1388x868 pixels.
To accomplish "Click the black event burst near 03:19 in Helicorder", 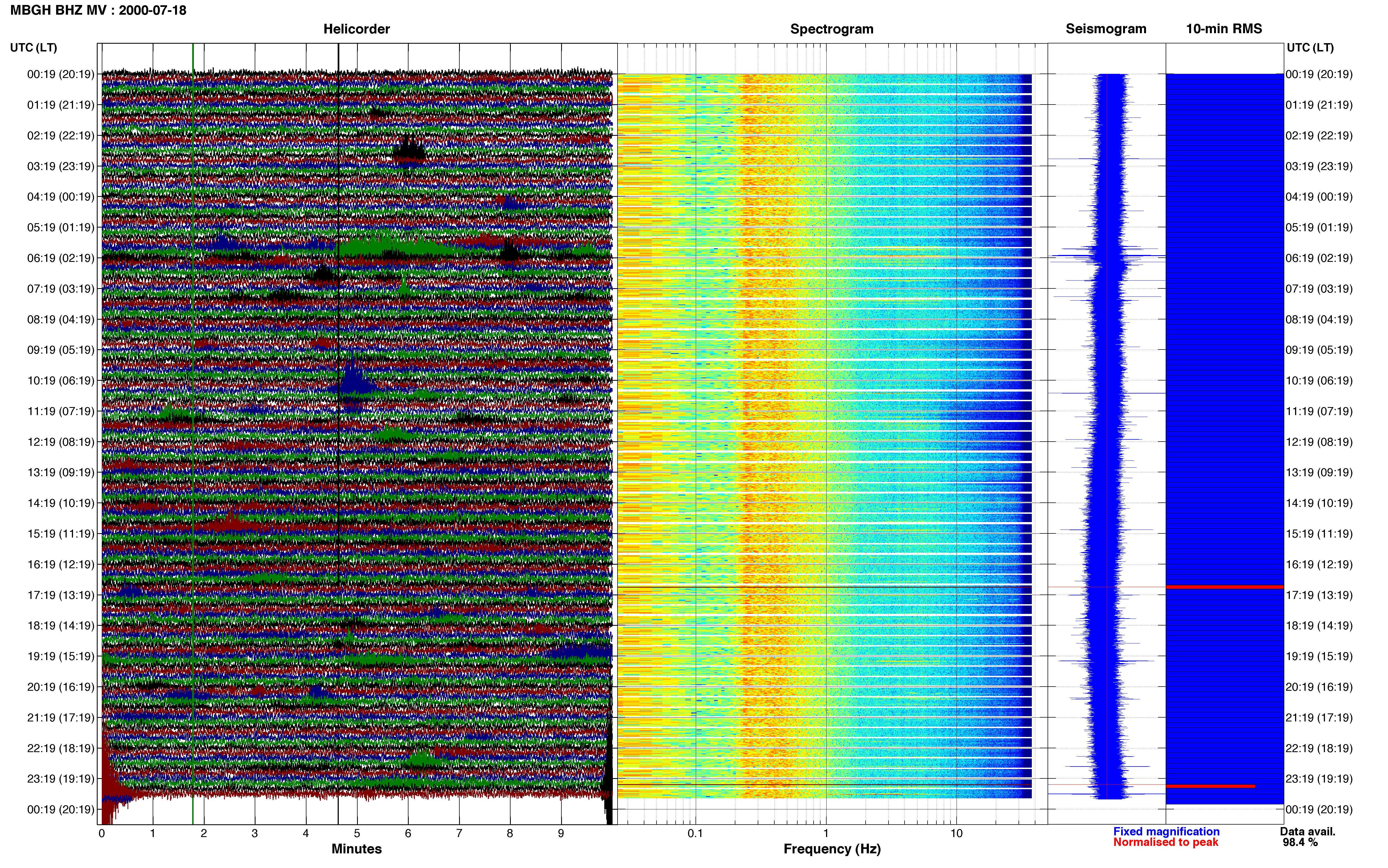I will coord(409,150).
